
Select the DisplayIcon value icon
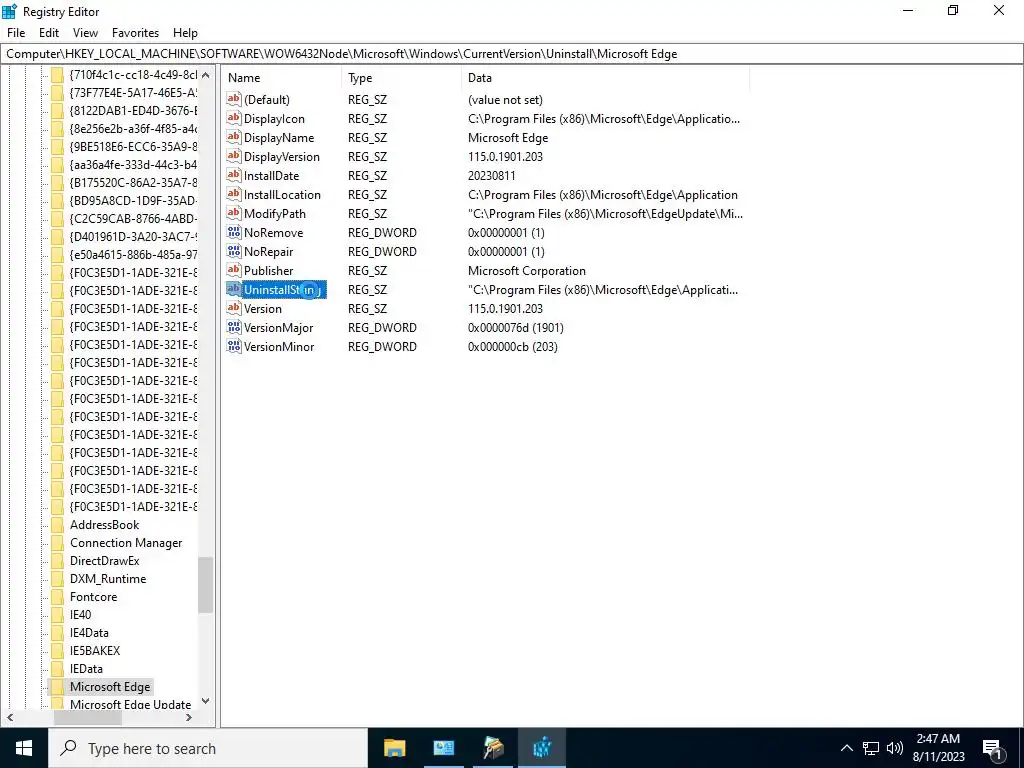[x=234, y=118]
